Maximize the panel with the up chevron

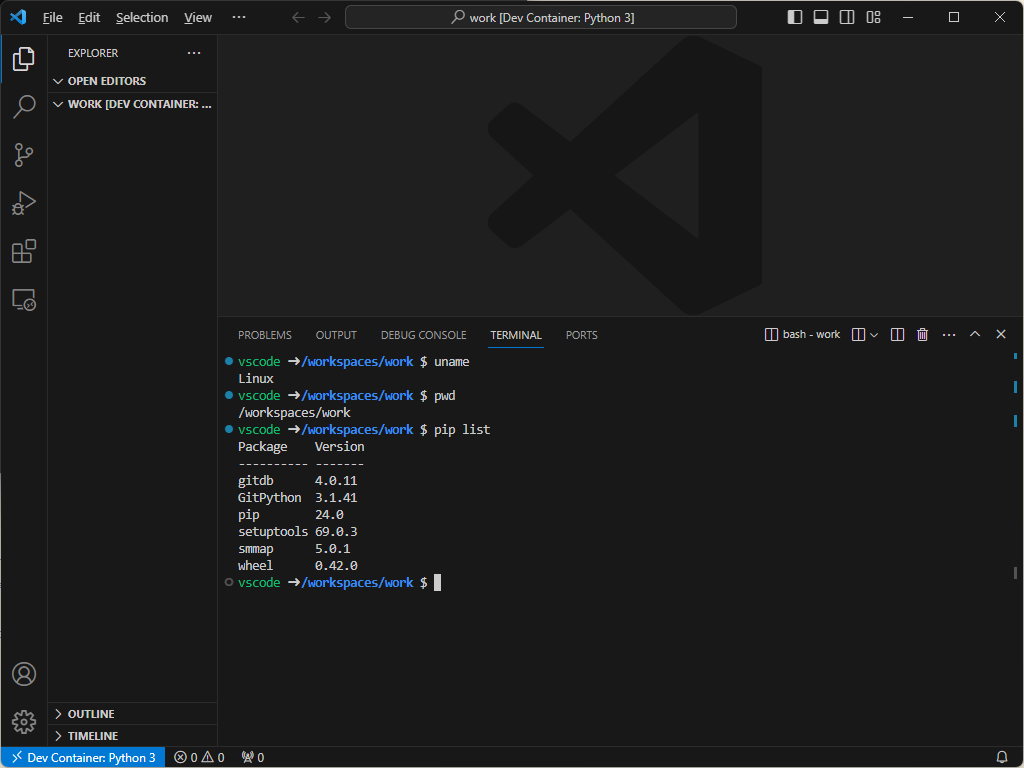pyautogui.click(x=975, y=334)
